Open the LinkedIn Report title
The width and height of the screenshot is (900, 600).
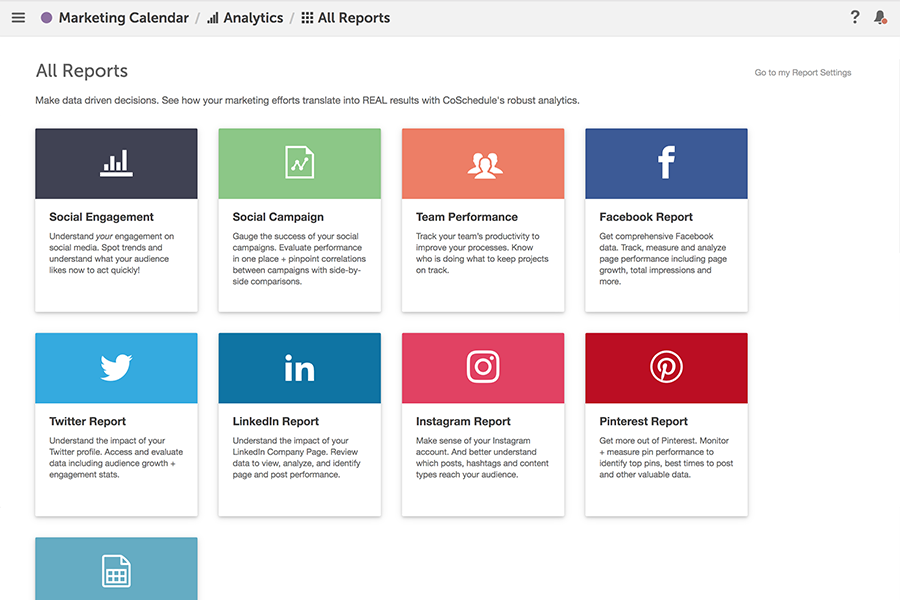(276, 421)
